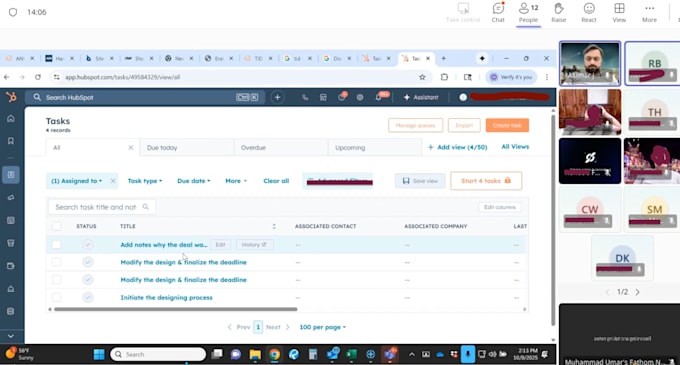Click the HubSpot sprocket logo

coord(11,97)
